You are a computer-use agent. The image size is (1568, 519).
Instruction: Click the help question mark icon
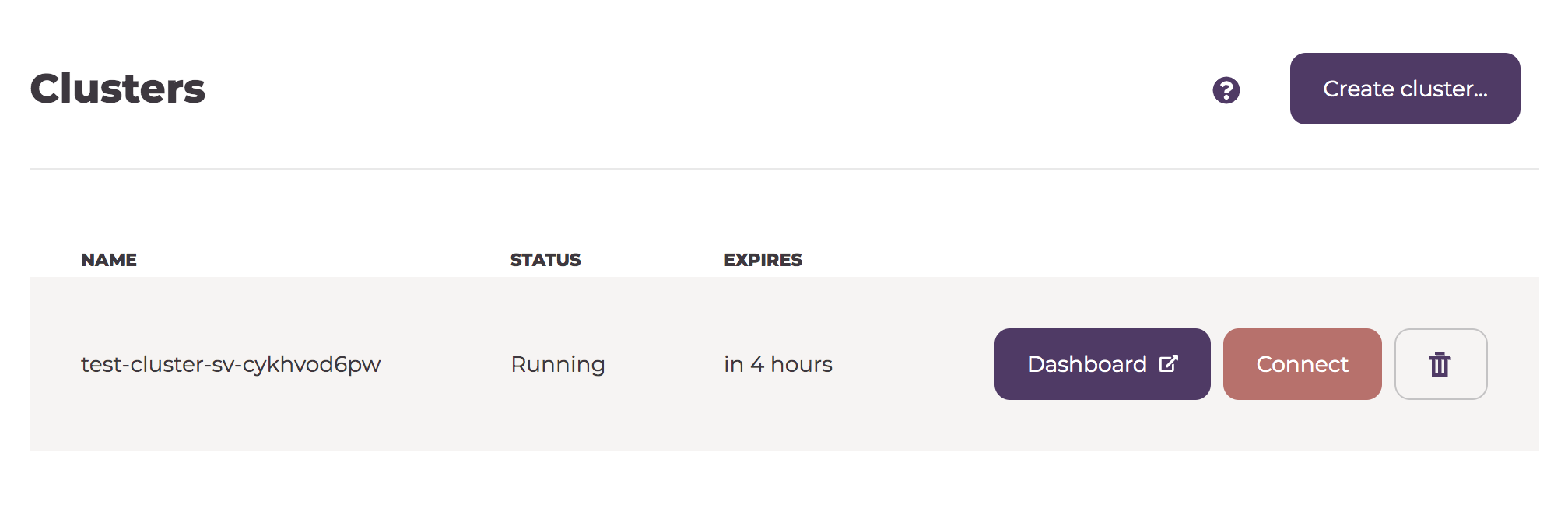(x=1226, y=91)
